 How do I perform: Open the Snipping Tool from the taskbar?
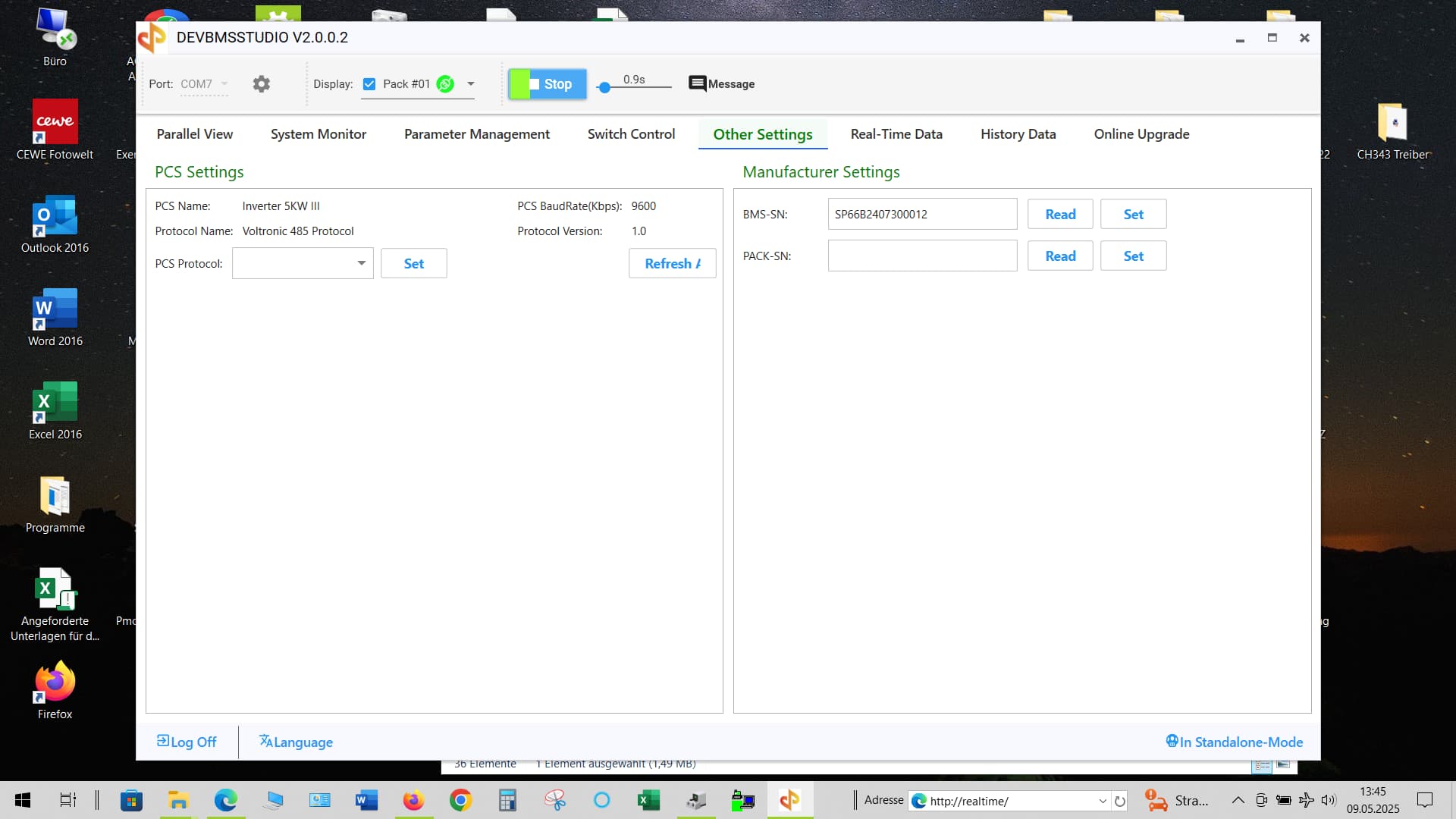554,800
